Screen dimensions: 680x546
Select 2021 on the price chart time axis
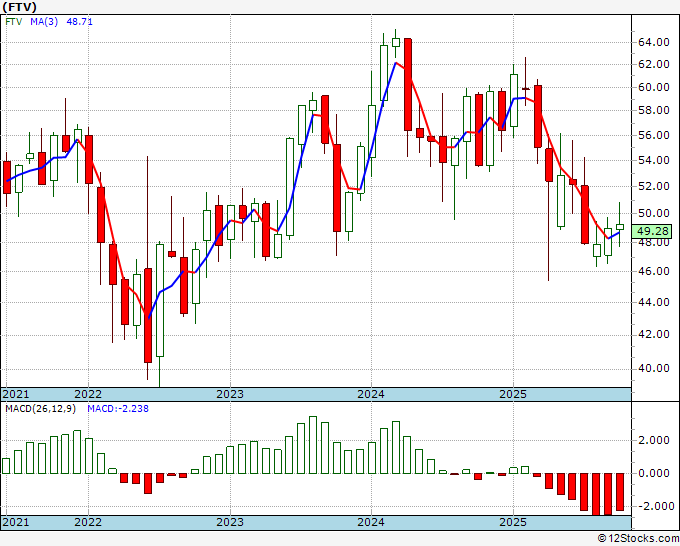pos(16,395)
